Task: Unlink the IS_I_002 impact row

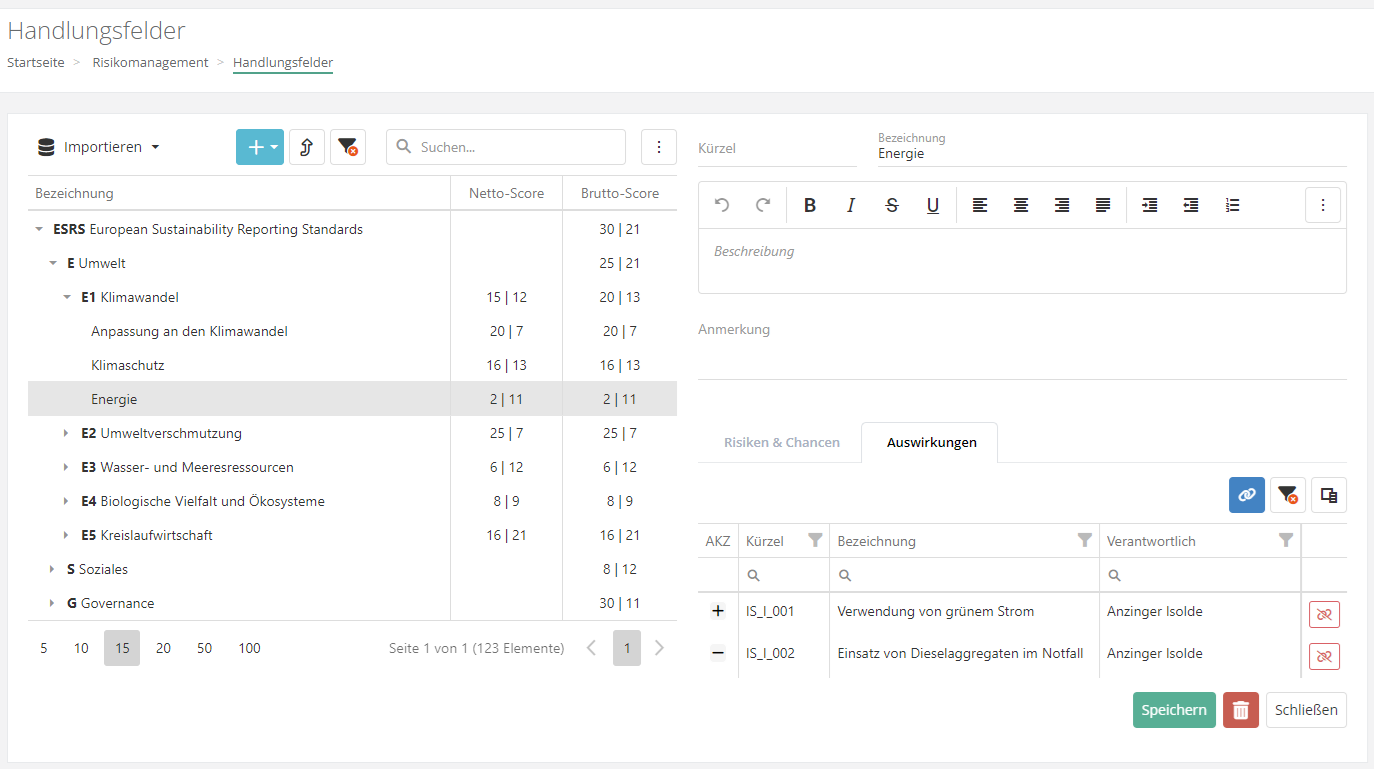Action: pos(1324,656)
